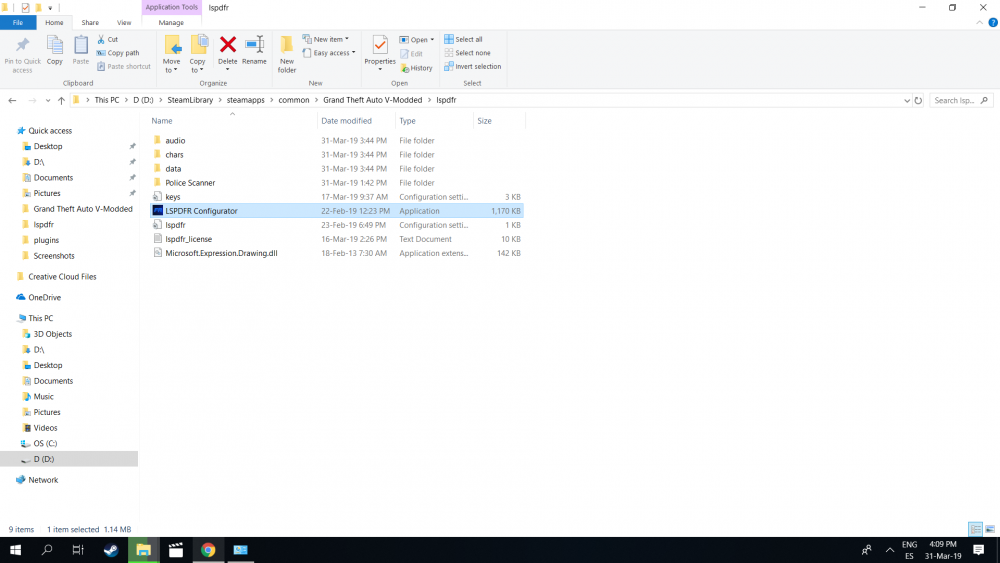Open the Explorer Help question mark icon
Viewport: 1000px width, 563px height.
pos(992,22)
